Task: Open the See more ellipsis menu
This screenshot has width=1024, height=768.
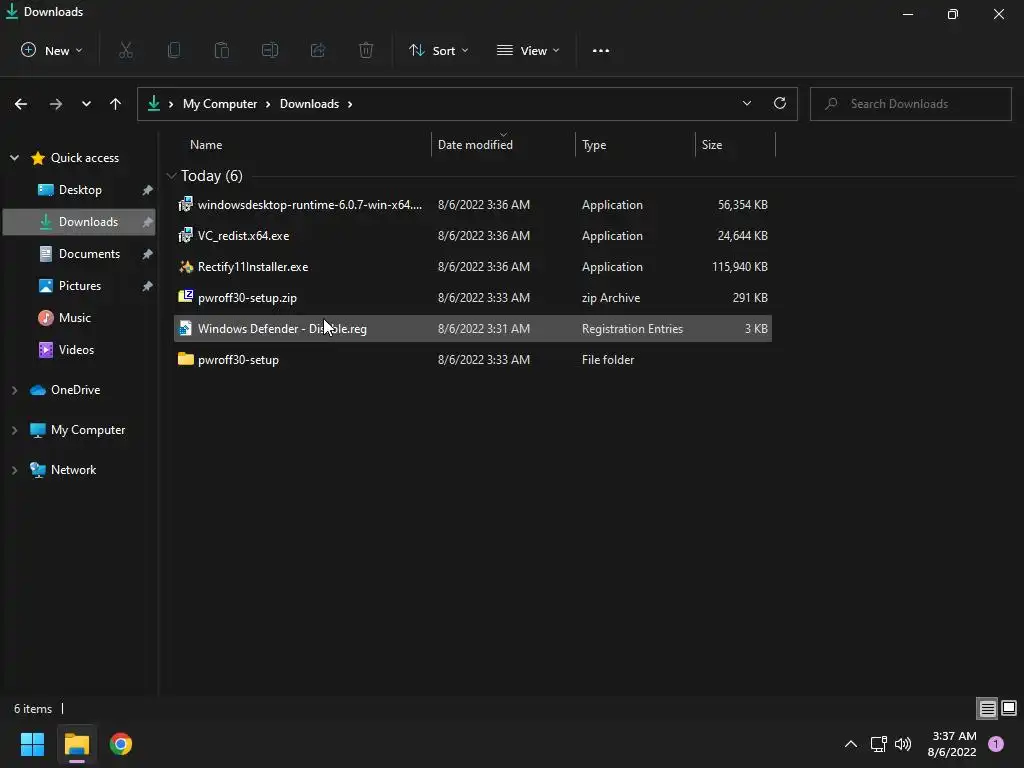Action: (601, 50)
